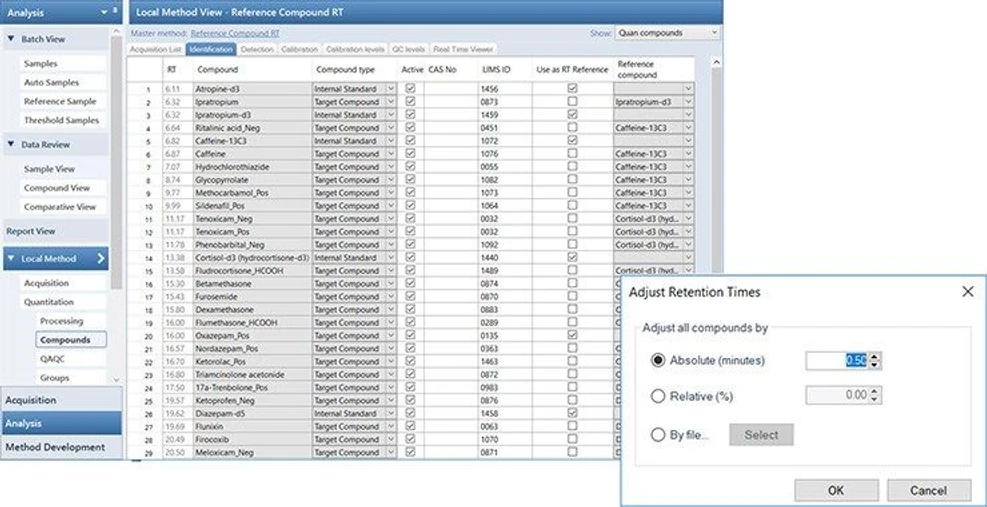The height and width of the screenshot is (507, 987).
Task: Click OK in Adjust Retention Times
Action: pos(836,490)
